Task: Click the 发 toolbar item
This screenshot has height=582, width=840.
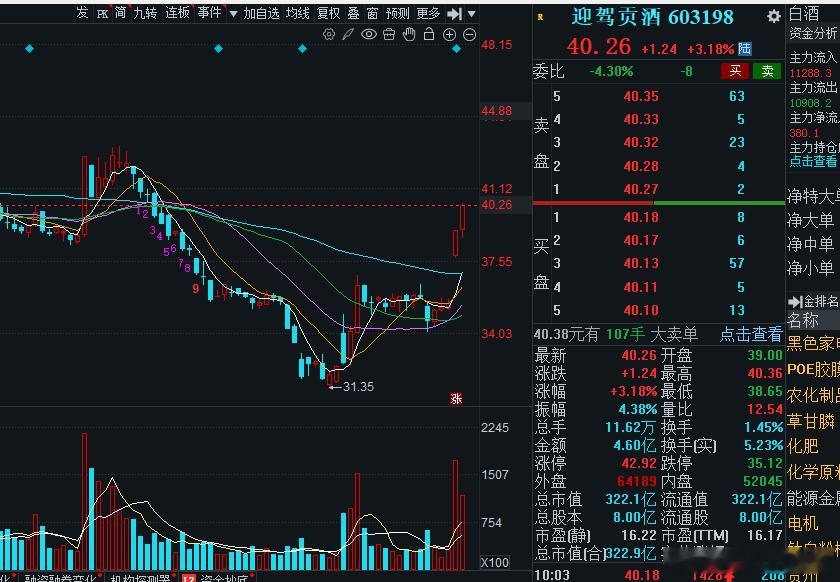Action: [x=82, y=13]
